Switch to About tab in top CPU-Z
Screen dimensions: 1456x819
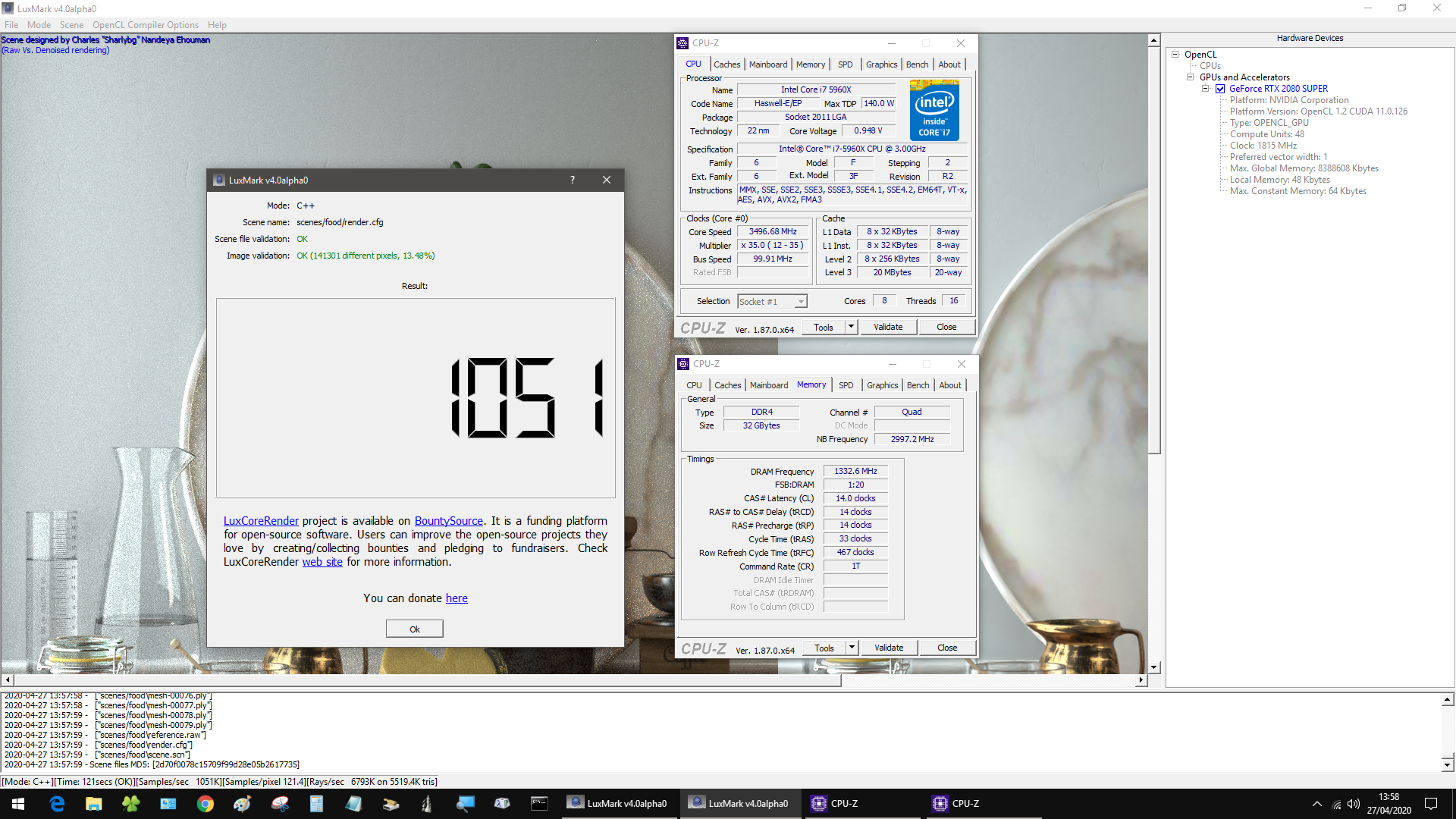[x=949, y=64]
